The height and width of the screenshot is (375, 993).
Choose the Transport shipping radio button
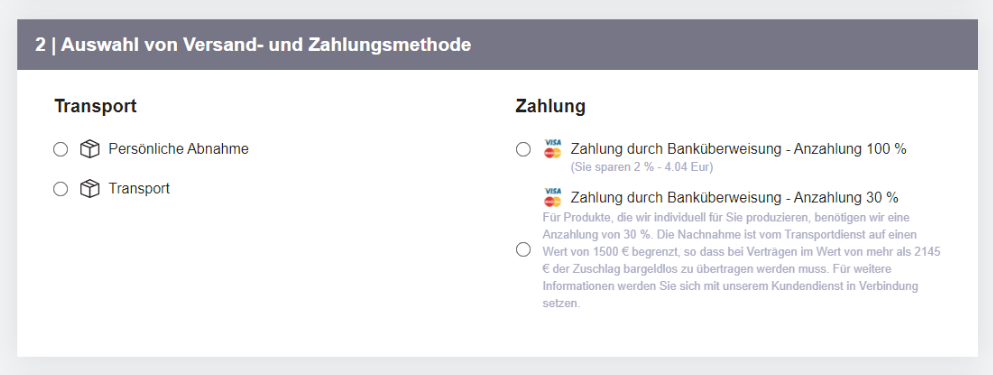pos(61,189)
